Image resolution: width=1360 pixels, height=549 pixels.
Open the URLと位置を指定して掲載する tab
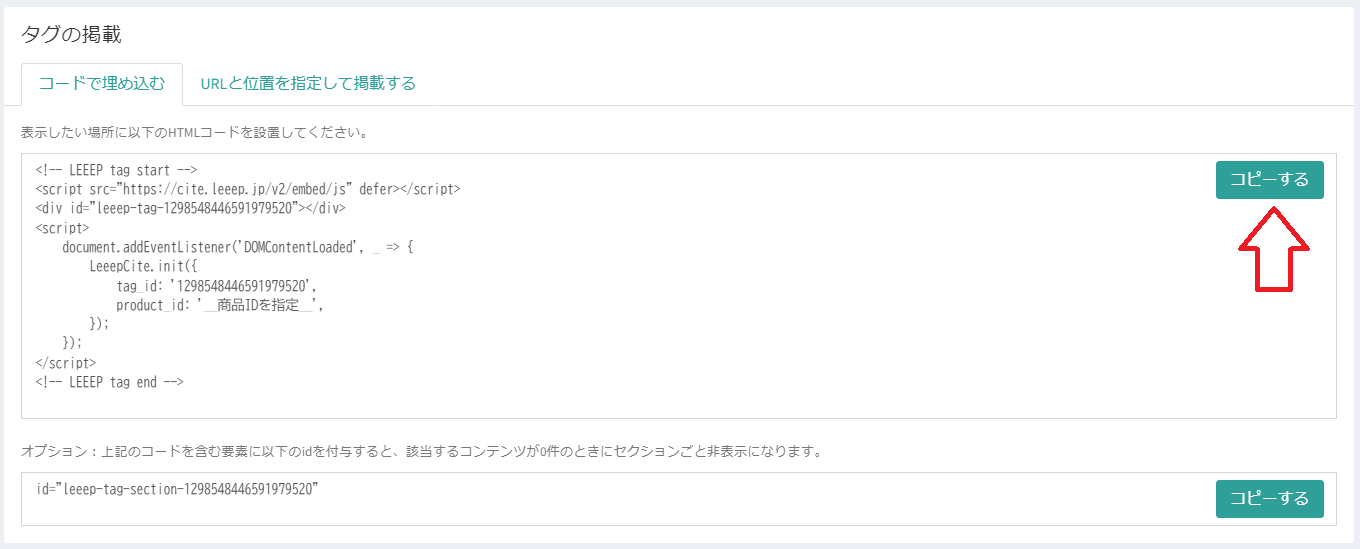(x=308, y=84)
